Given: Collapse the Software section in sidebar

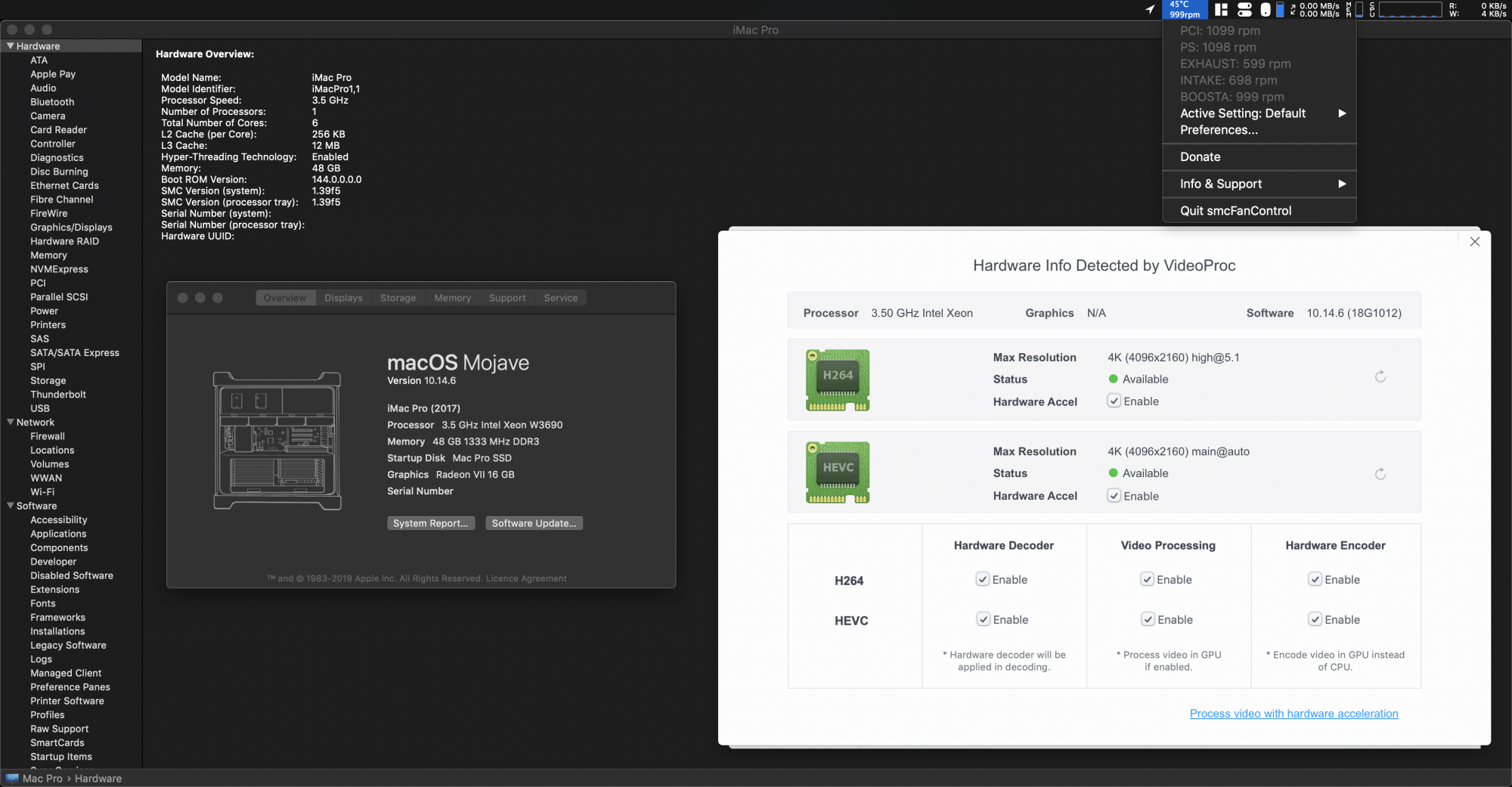Looking at the screenshot, I should click(11, 506).
